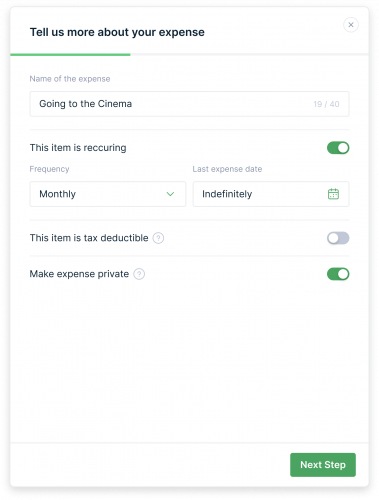Click the 'This item is reccuring' label
This screenshot has width=379, height=500.
click(78, 148)
